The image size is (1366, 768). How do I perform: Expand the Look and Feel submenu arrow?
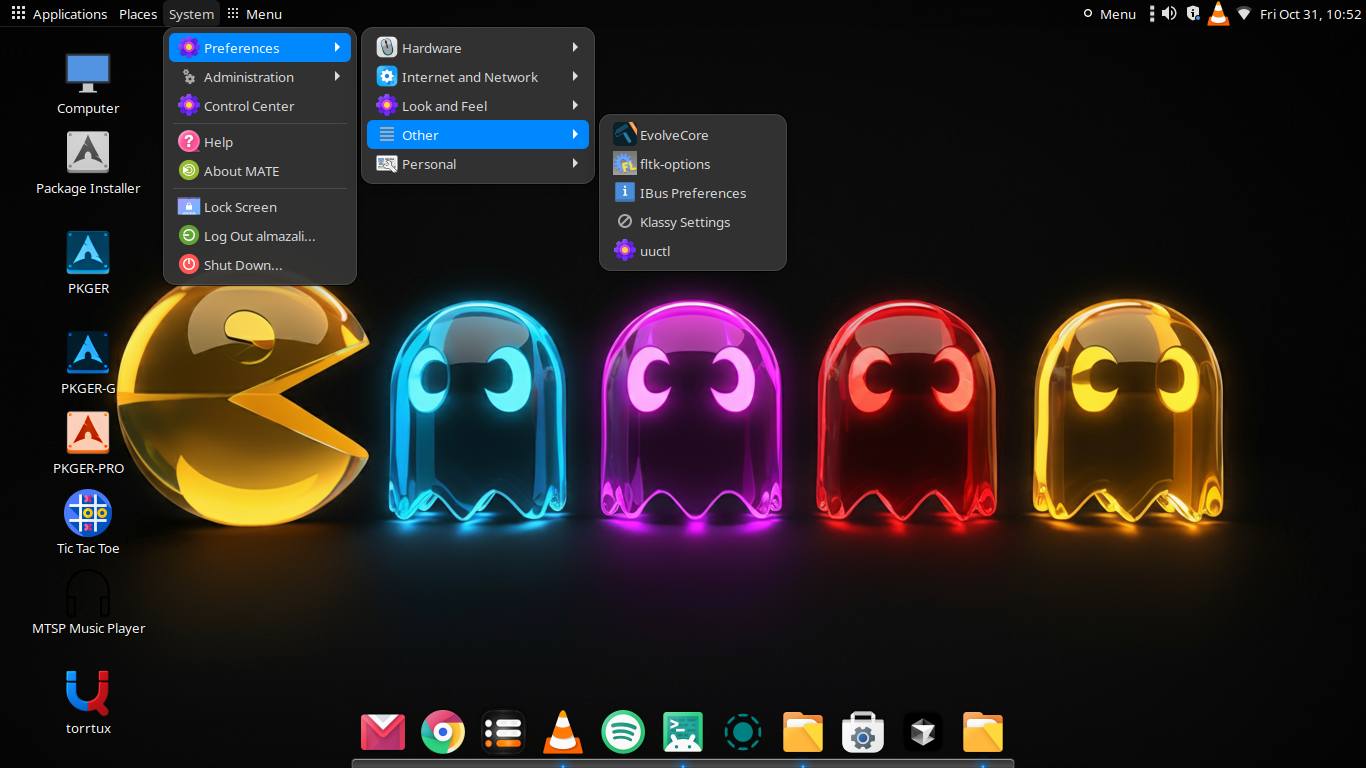(x=576, y=106)
